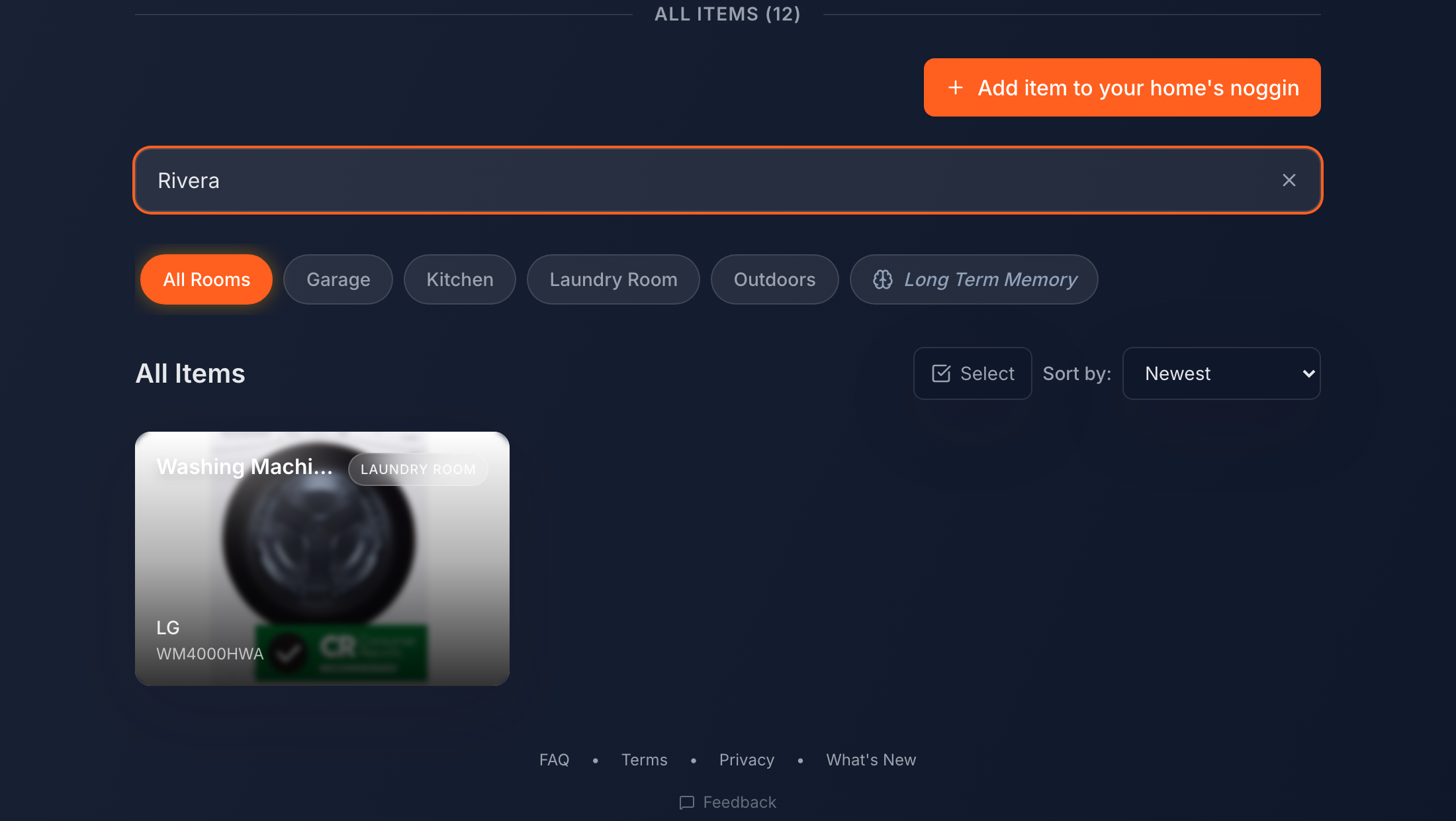The width and height of the screenshot is (1456, 821).
Task: Add item to your home's noggin
Action: tap(1122, 87)
